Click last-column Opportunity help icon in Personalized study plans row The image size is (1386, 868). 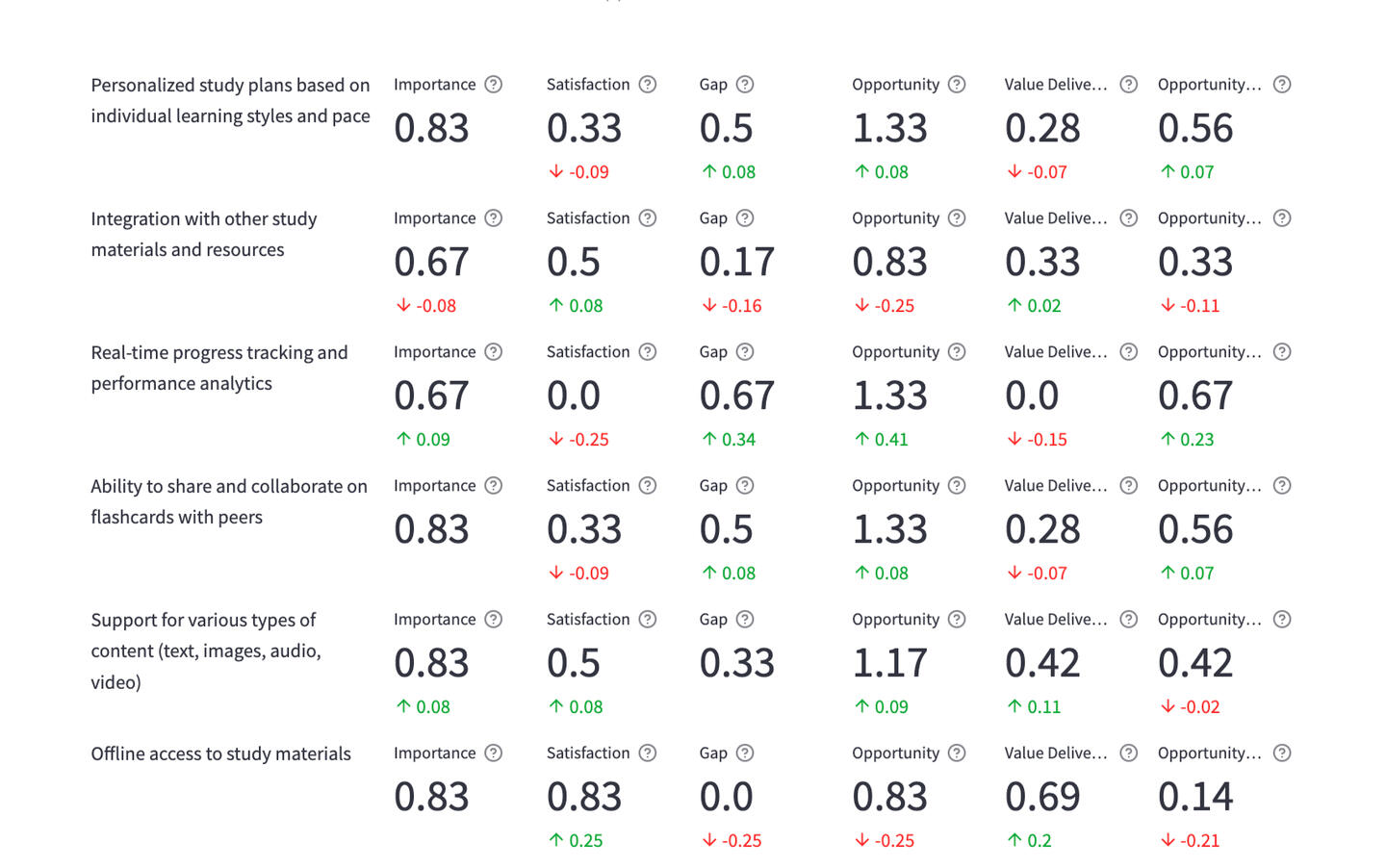[x=1282, y=85]
